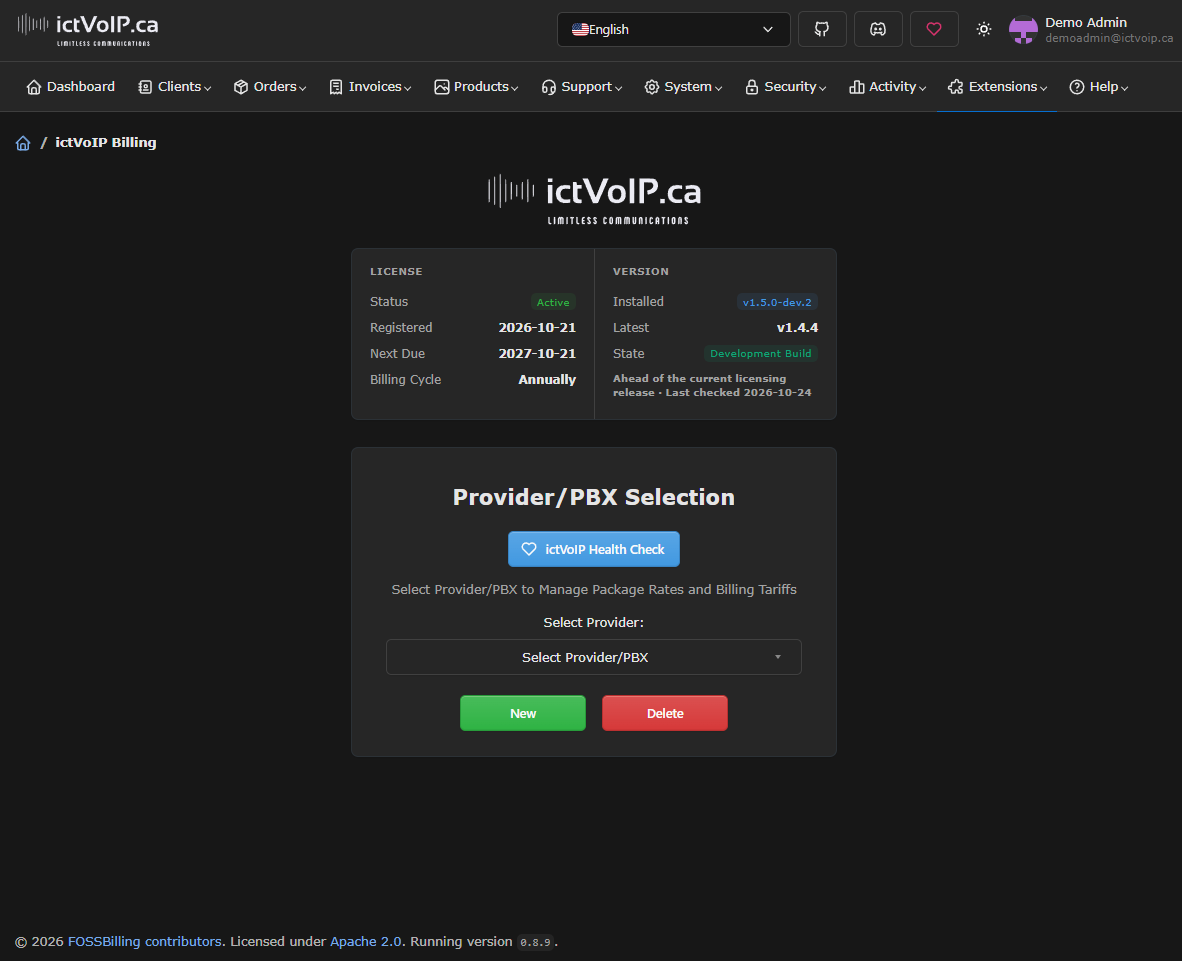Click the Activity chart icon
Image resolution: width=1182 pixels, height=961 pixels.
(x=856, y=87)
